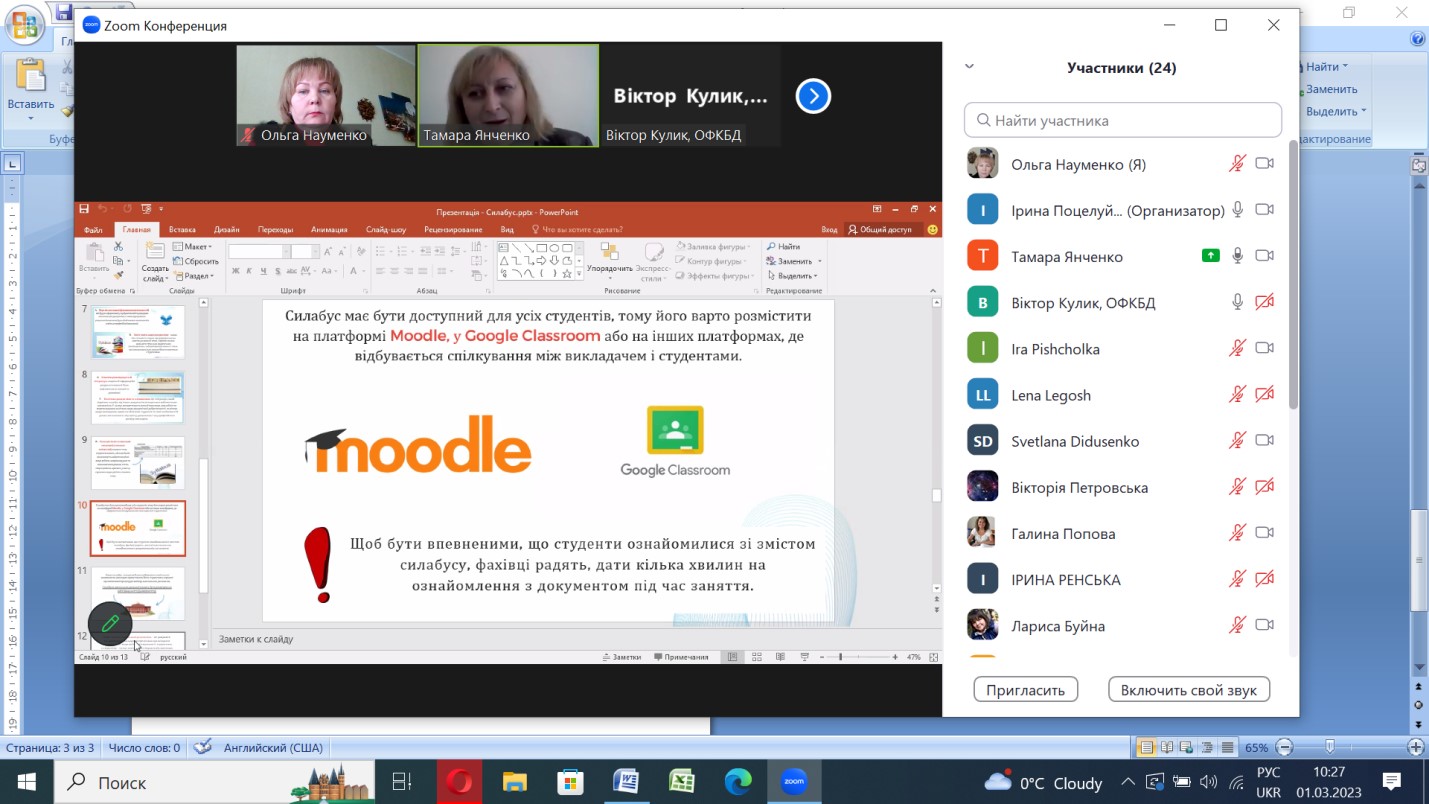Open Найти dropdown in Word ribbon behind
The height and width of the screenshot is (804, 1429).
pyautogui.click(x=1326, y=66)
